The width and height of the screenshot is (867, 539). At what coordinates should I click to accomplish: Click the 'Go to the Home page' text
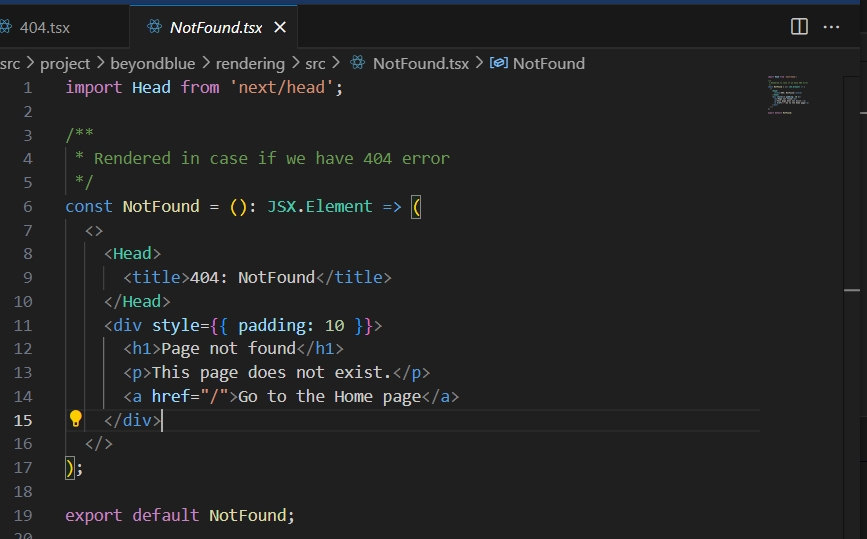pyautogui.click(x=329, y=396)
